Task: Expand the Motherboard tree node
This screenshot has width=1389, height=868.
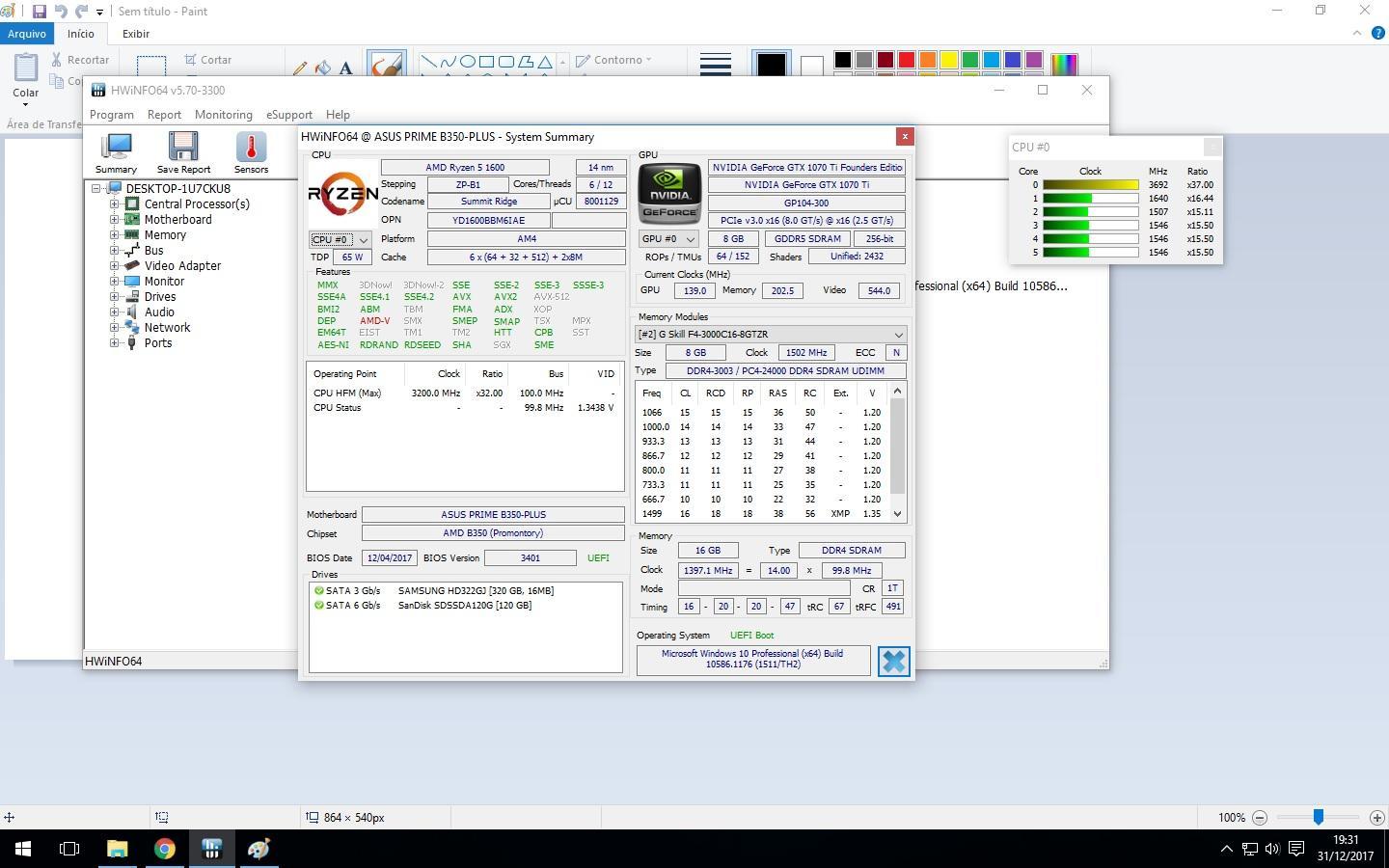Action: pyautogui.click(x=114, y=219)
